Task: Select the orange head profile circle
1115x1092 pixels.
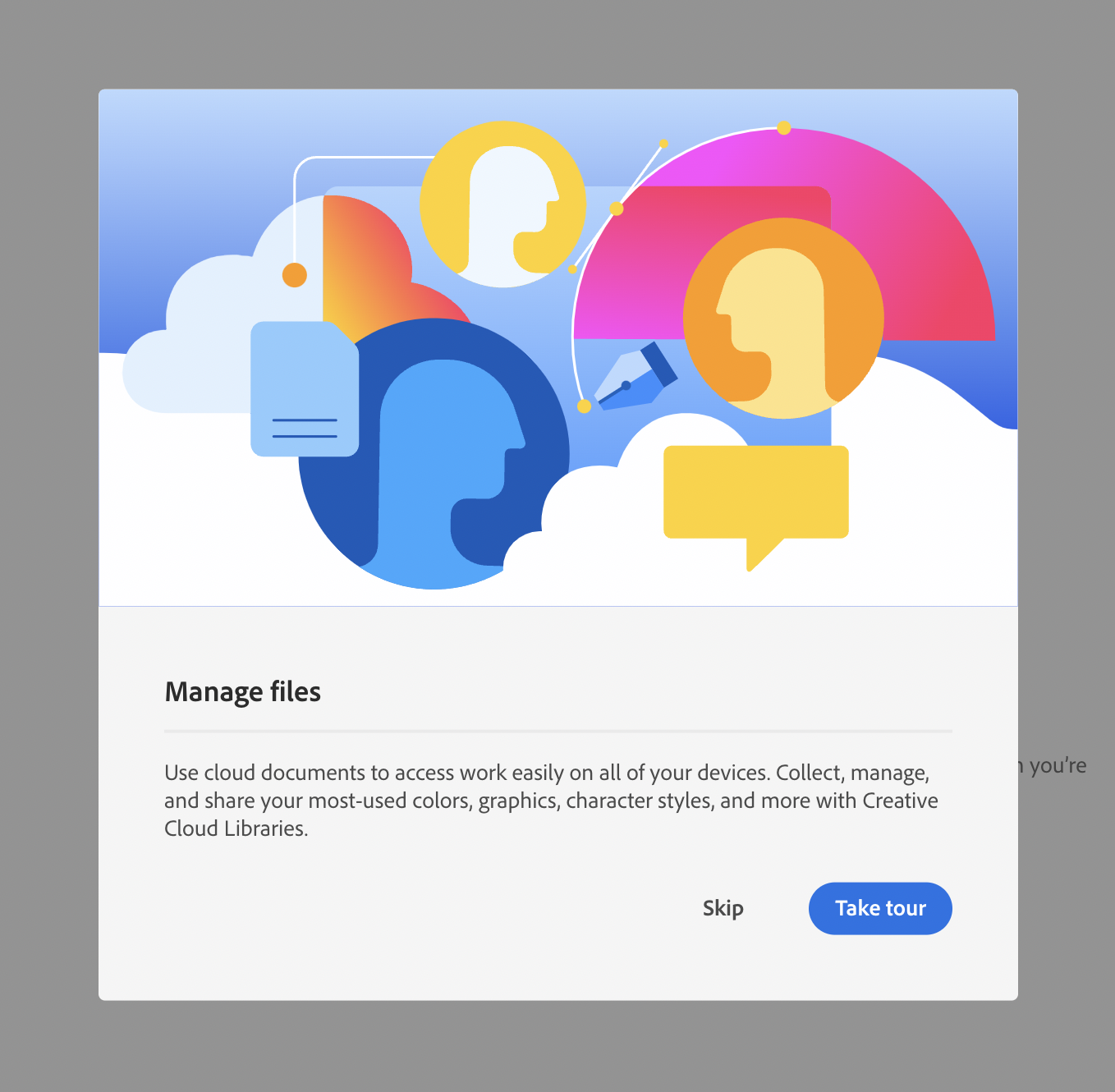Action: tap(783, 319)
